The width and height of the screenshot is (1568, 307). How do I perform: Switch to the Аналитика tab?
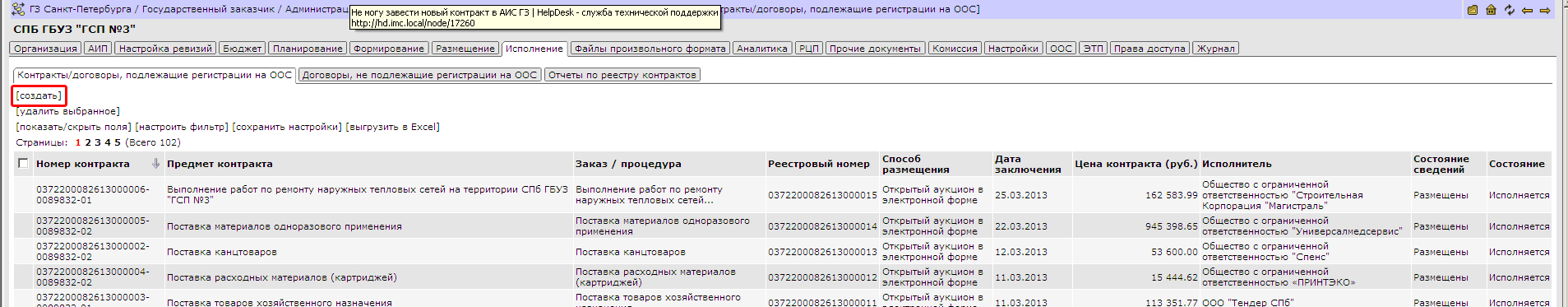pyautogui.click(x=762, y=49)
